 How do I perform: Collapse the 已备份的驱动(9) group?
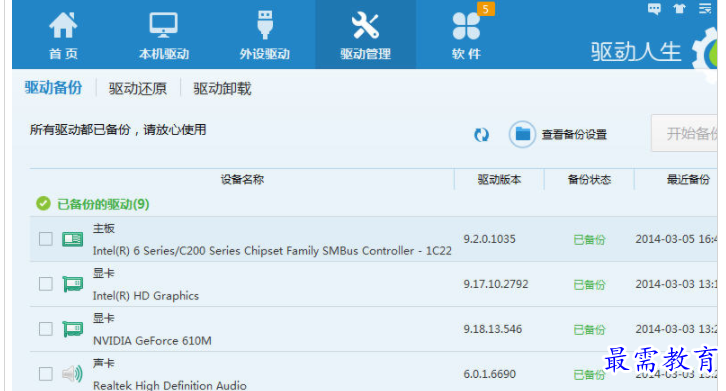click(103, 204)
